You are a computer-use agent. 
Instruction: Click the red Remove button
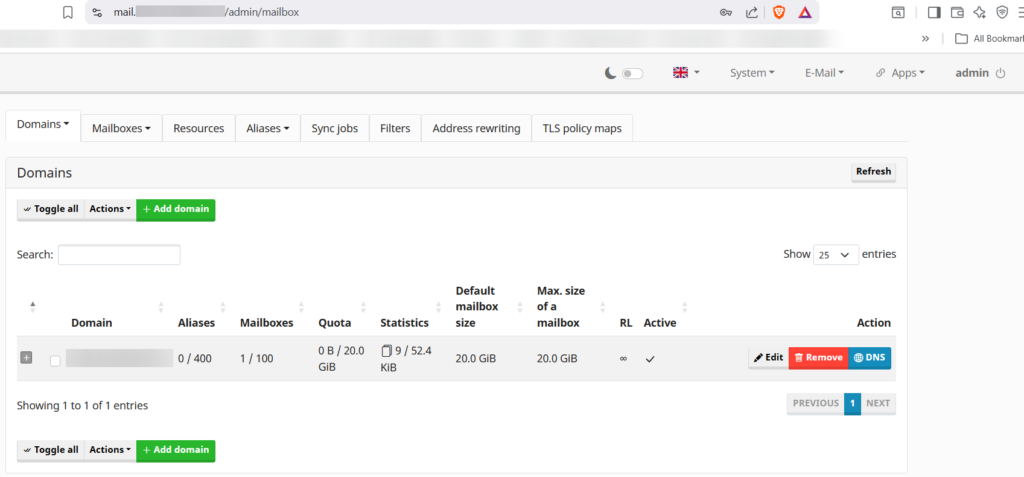(x=817, y=357)
